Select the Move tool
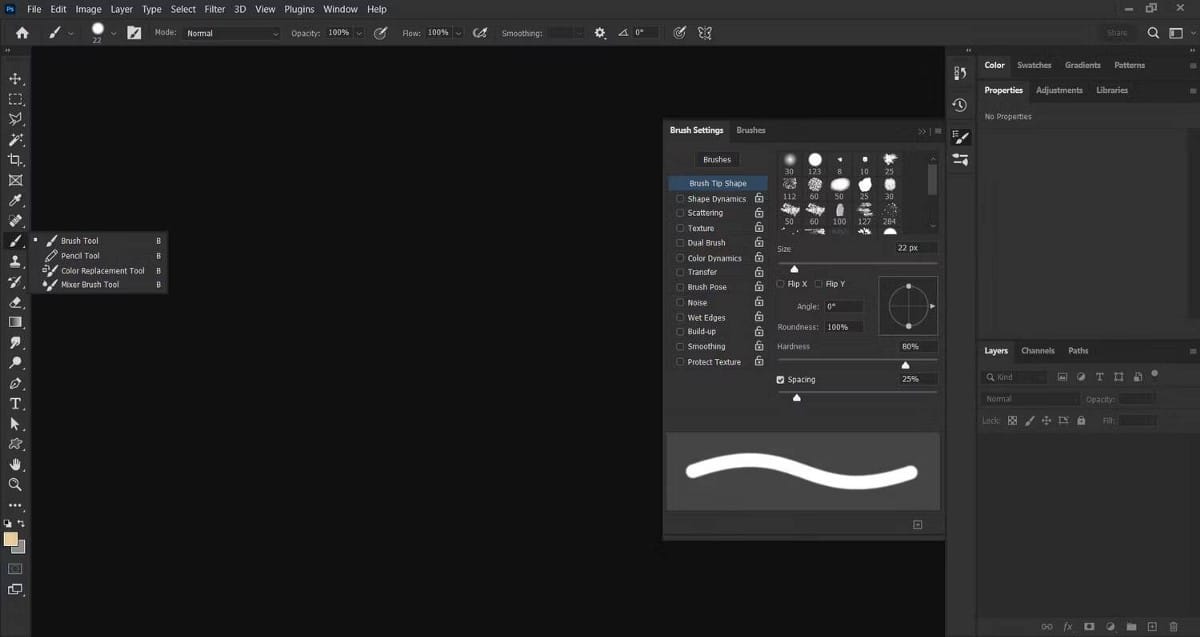The height and width of the screenshot is (637, 1200). pos(14,77)
